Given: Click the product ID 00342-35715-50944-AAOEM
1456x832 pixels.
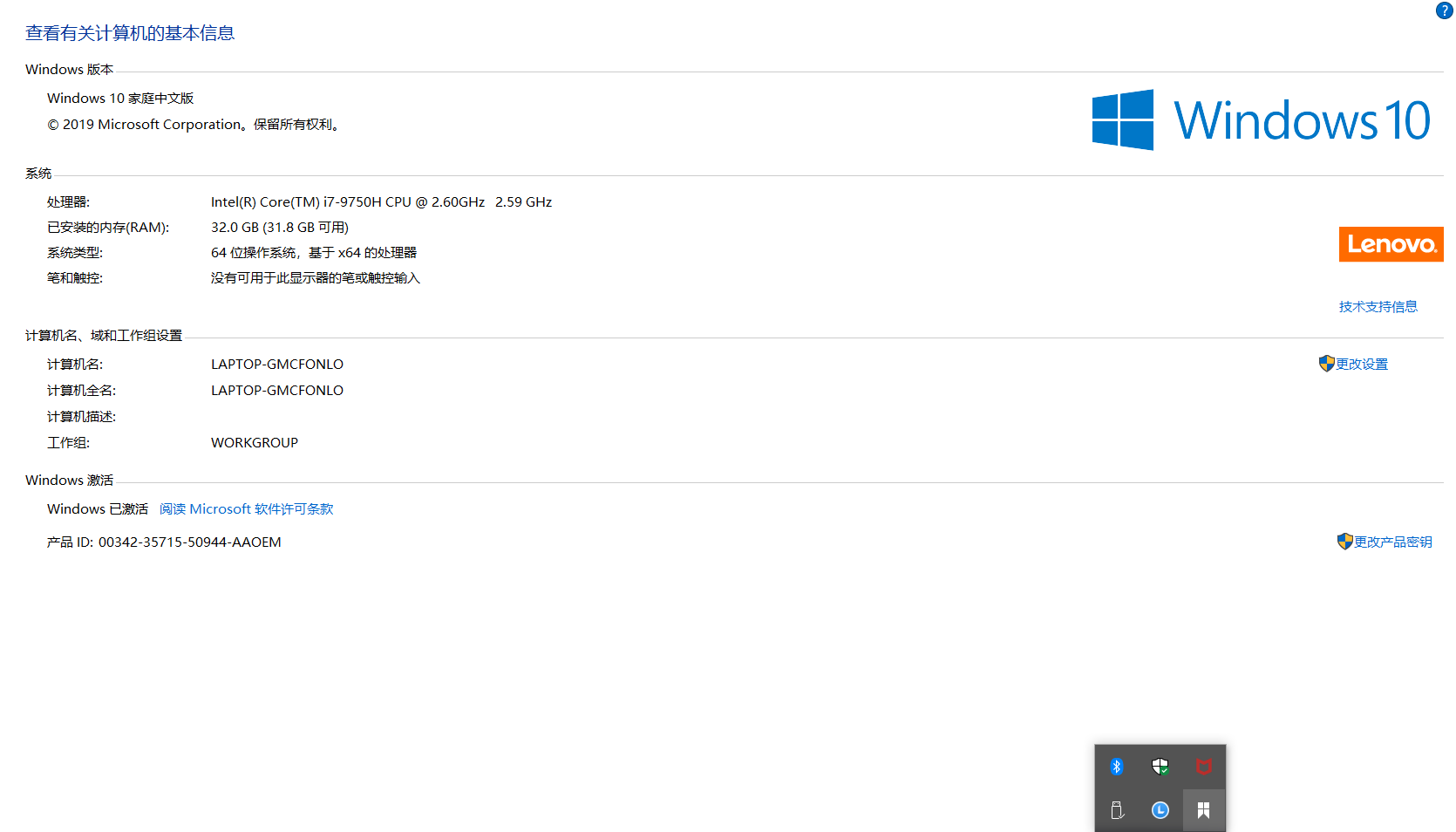Looking at the screenshot, I should click(190, 542).
